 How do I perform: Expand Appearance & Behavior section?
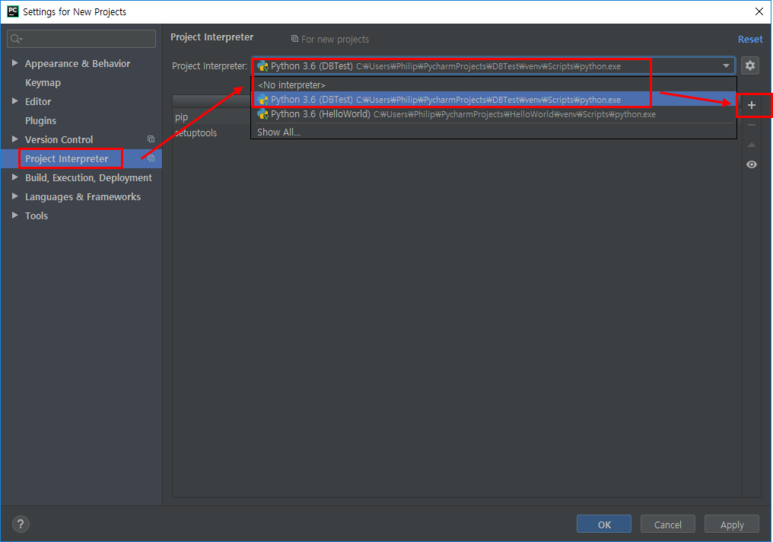pos(15,63)
